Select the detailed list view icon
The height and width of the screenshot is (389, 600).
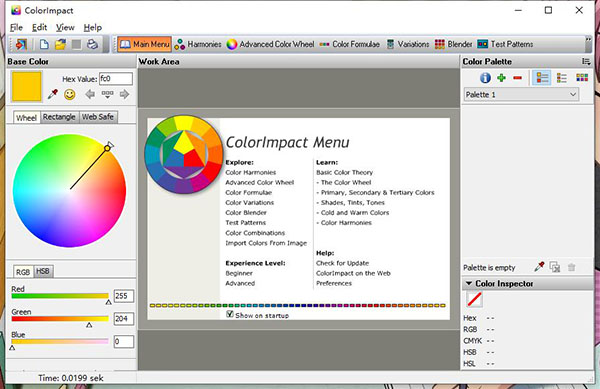542,78
